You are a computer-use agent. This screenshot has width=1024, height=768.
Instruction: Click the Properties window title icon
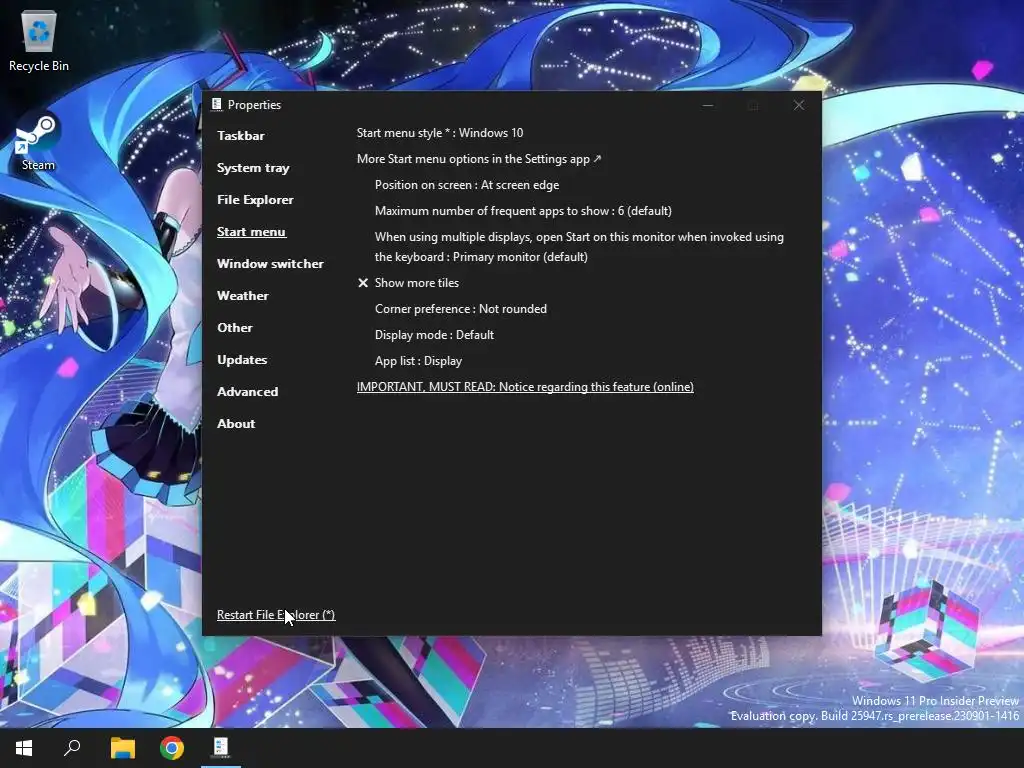click(x=217, y=104)
